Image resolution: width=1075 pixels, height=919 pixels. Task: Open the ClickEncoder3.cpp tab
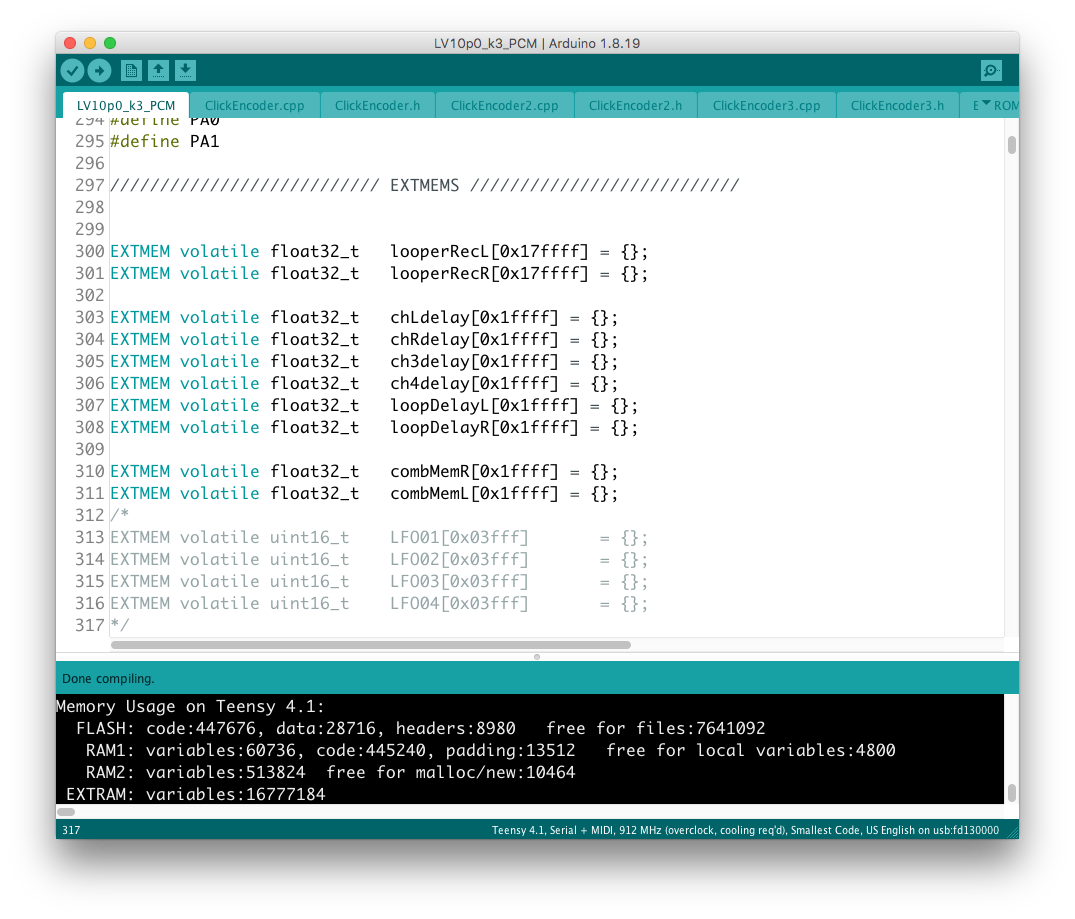click(x=766, y=106)
